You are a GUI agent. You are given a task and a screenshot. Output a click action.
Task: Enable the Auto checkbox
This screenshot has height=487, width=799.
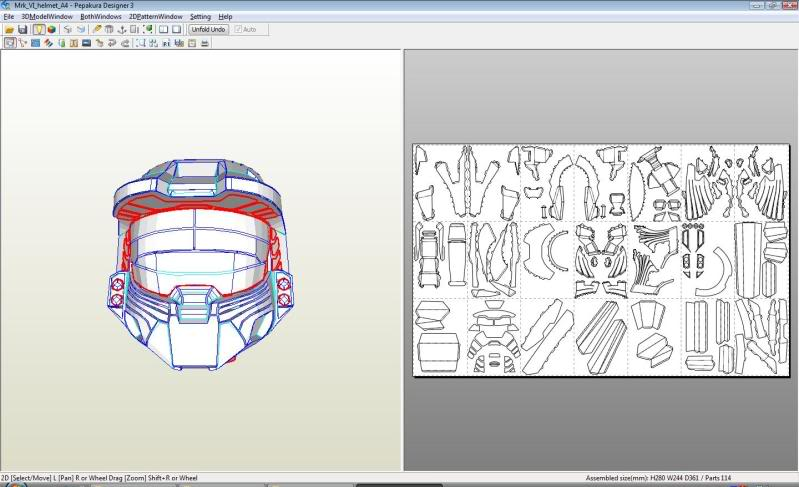click(x=237, y=30)
